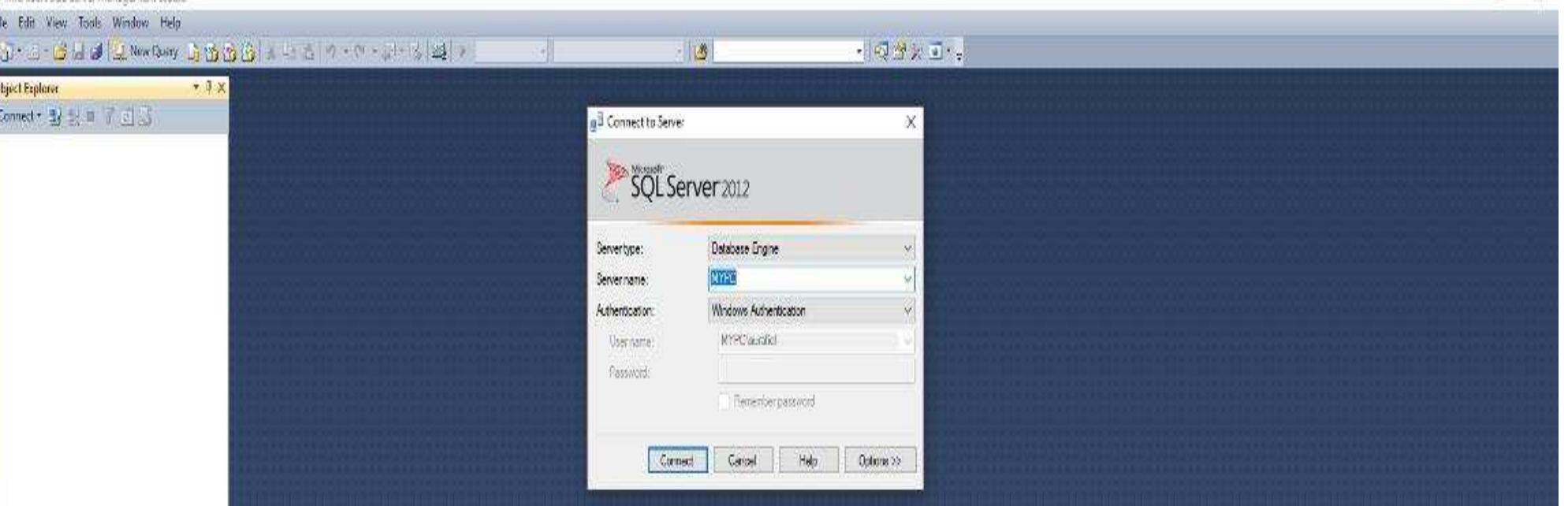Click the Options >> button
This screenshot has height=506, width=1568.
[880, 461]
